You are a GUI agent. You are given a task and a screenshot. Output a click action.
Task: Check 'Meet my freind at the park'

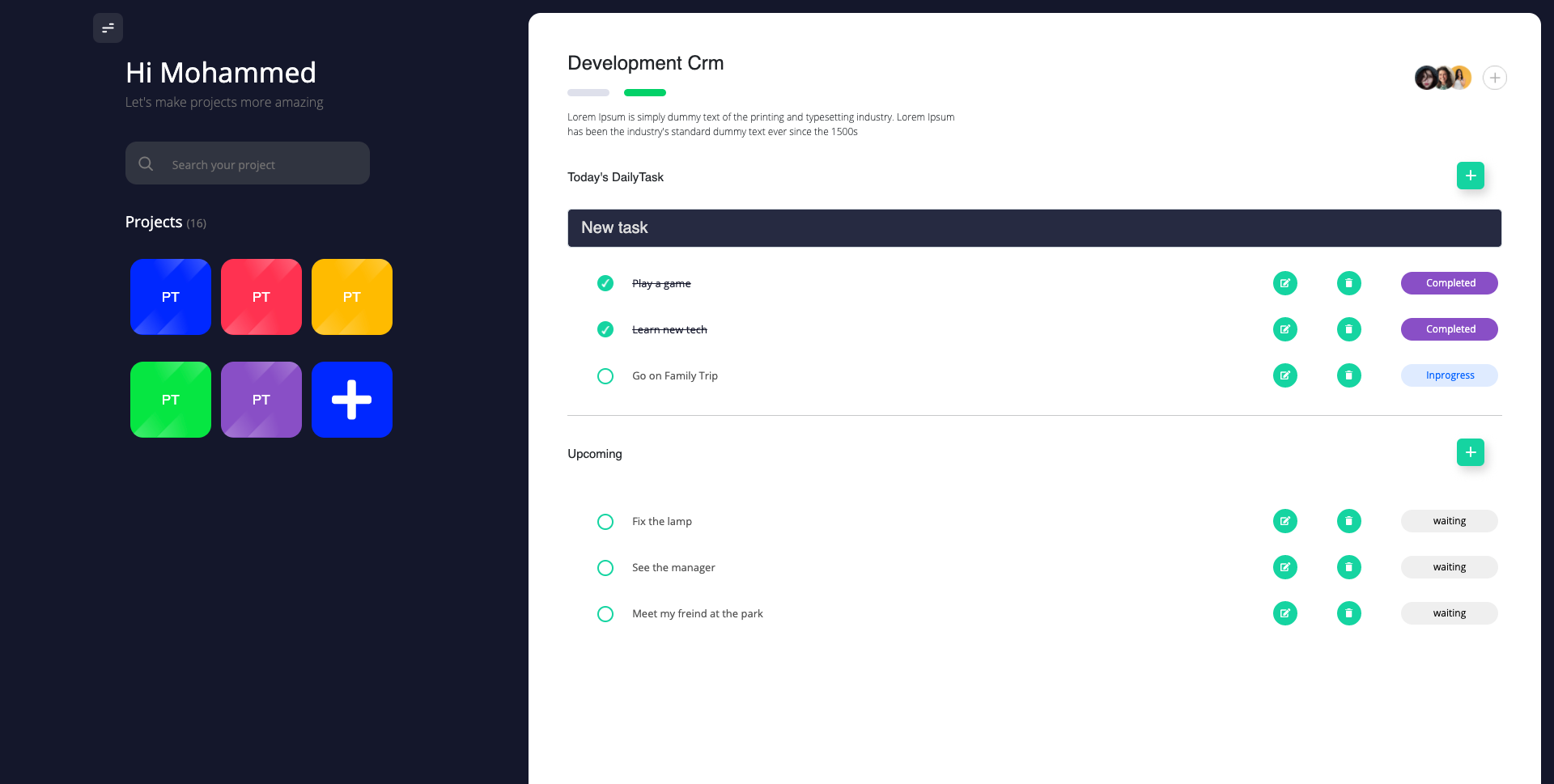[605, 614]
